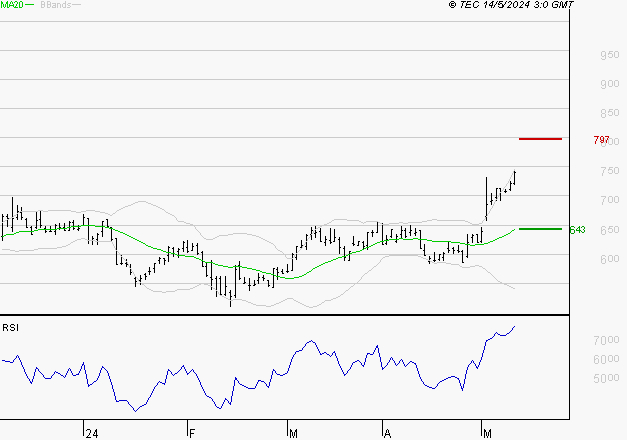
Task: Click the M March date axis label
Action: click(293, 434)
